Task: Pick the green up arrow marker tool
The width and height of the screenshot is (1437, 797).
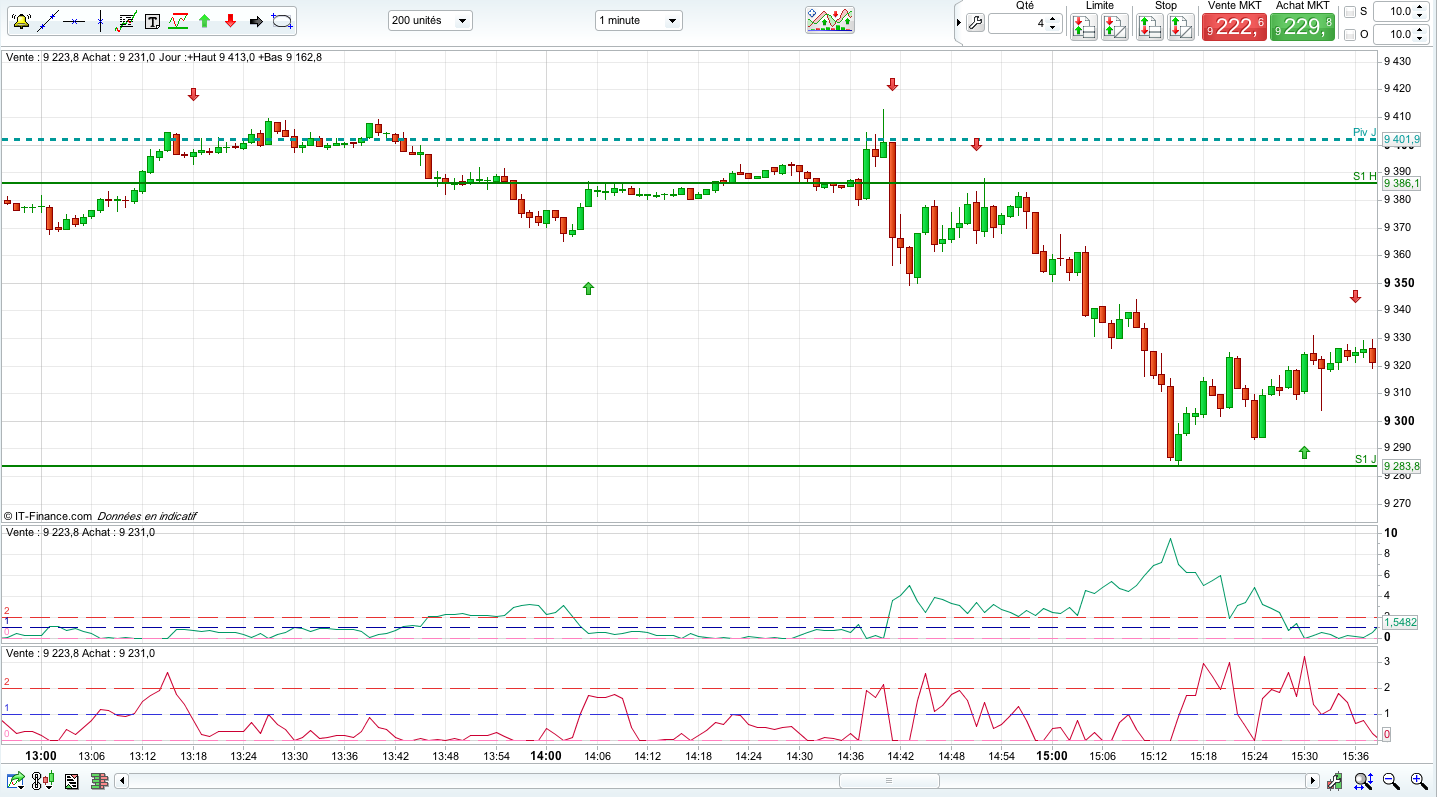Action: tap(204, 20)
